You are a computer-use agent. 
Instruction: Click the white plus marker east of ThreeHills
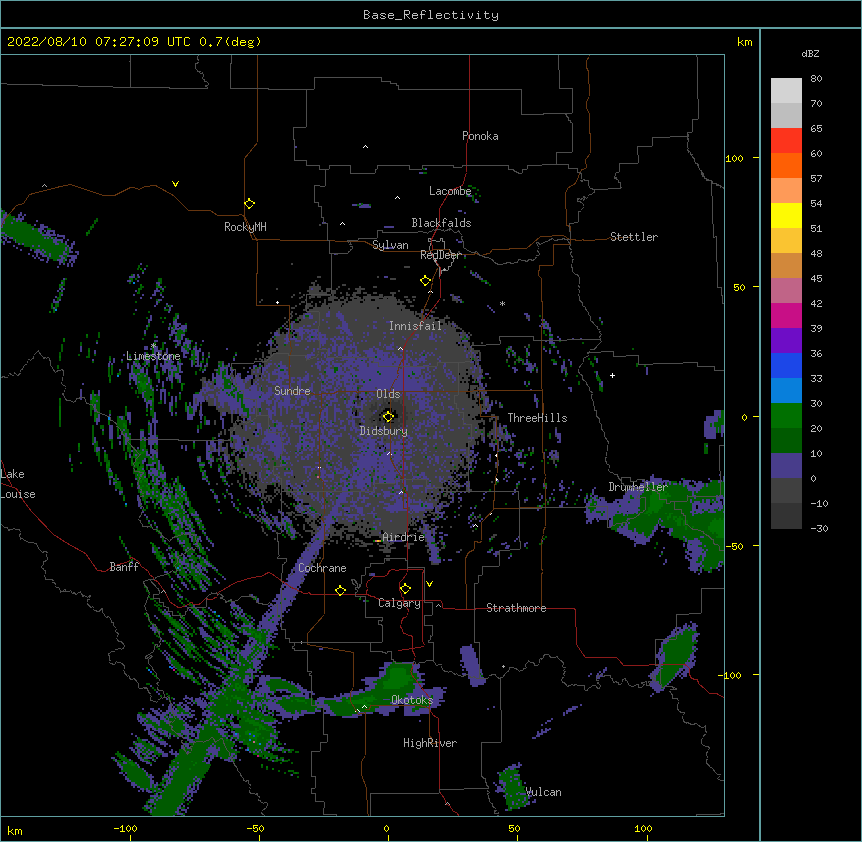coord(612,375)
